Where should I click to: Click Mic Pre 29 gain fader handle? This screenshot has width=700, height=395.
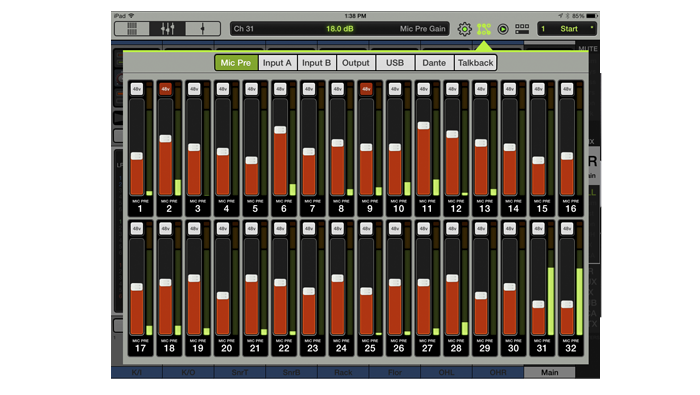coord(481,296)
